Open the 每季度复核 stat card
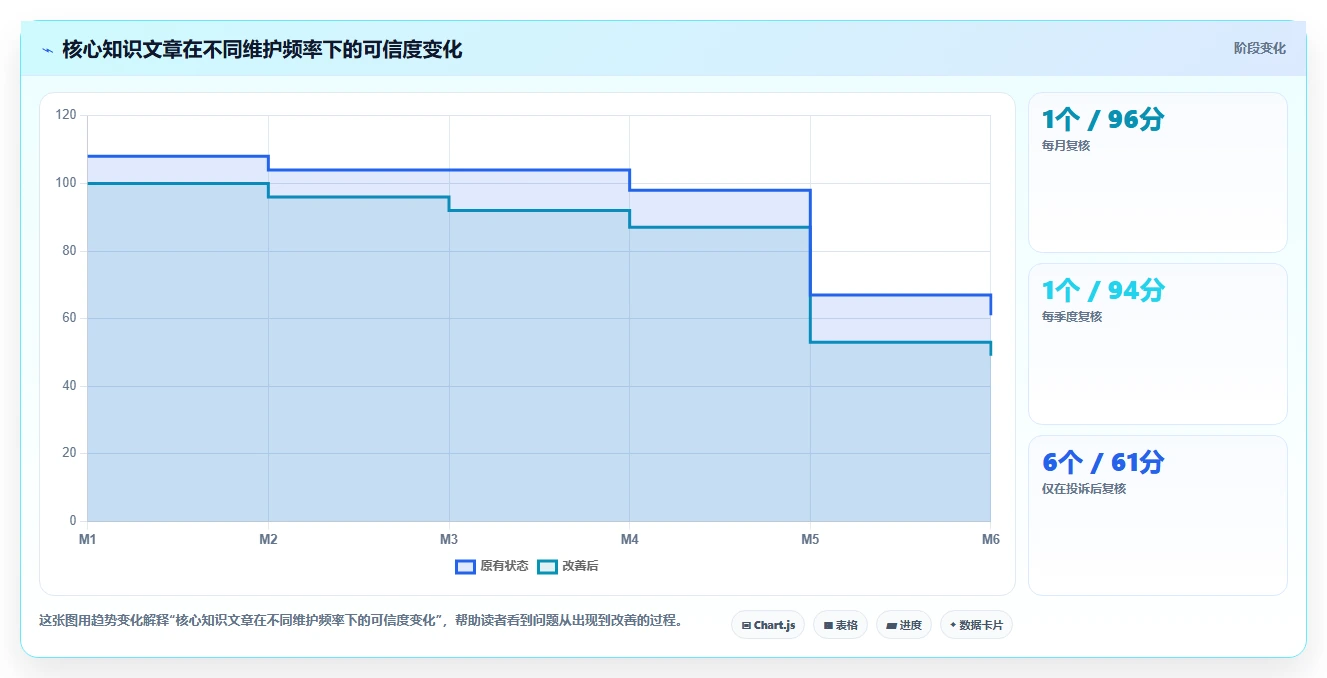The height and width of the screenshot is (678, 1327). click(1157, 344)
